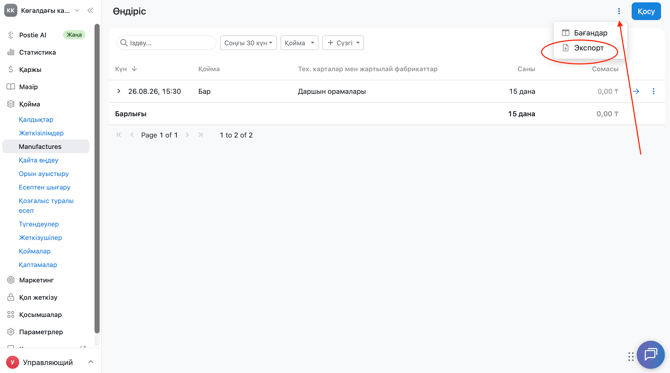
Task: Open the Қайта өңдеу link
Action: click(38, 160)
